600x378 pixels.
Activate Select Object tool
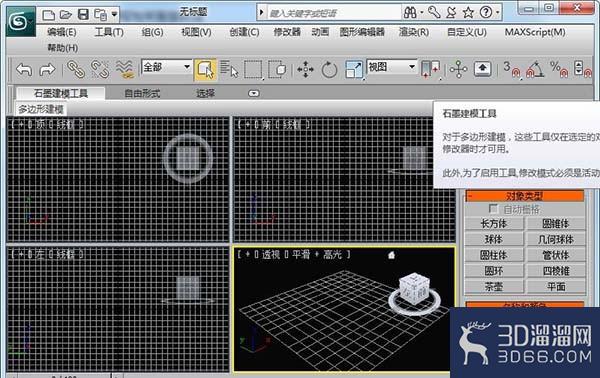click(205, 70)
